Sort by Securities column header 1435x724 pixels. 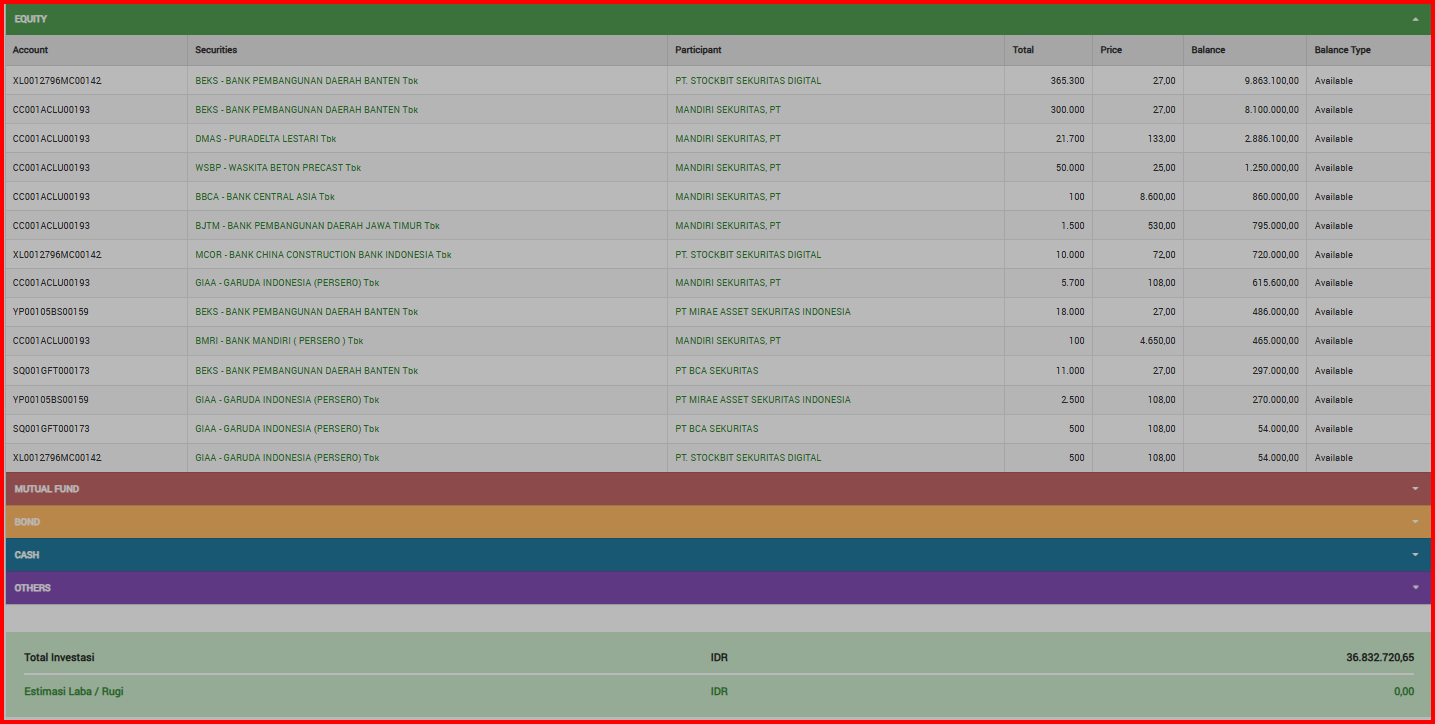(x=216, y=50)
